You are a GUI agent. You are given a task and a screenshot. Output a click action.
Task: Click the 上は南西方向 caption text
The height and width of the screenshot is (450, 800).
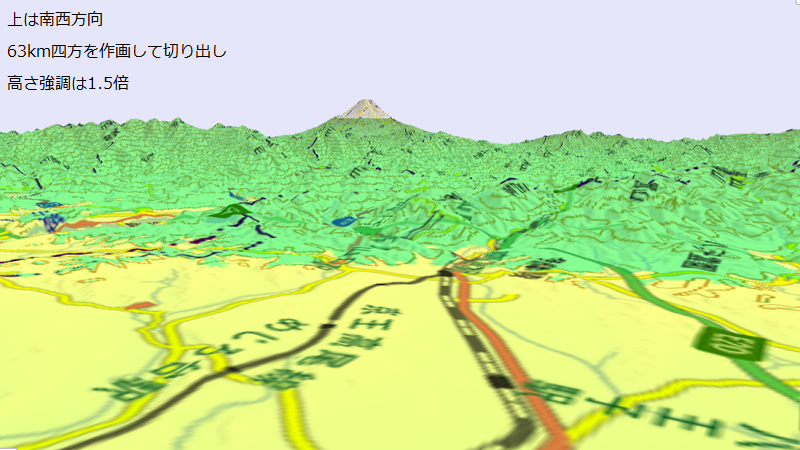(54, 19)
